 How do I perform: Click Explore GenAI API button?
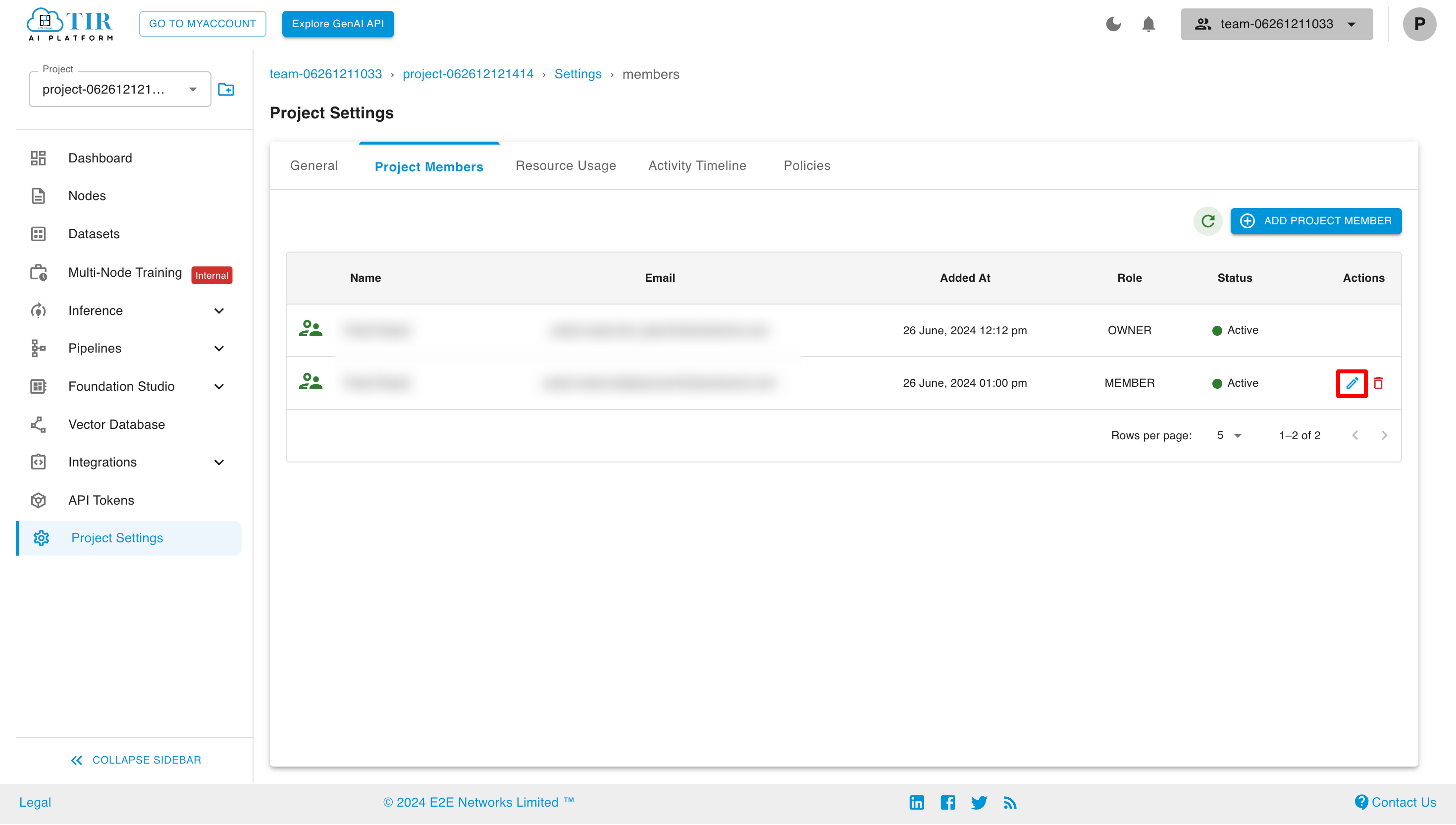(338, 24)
